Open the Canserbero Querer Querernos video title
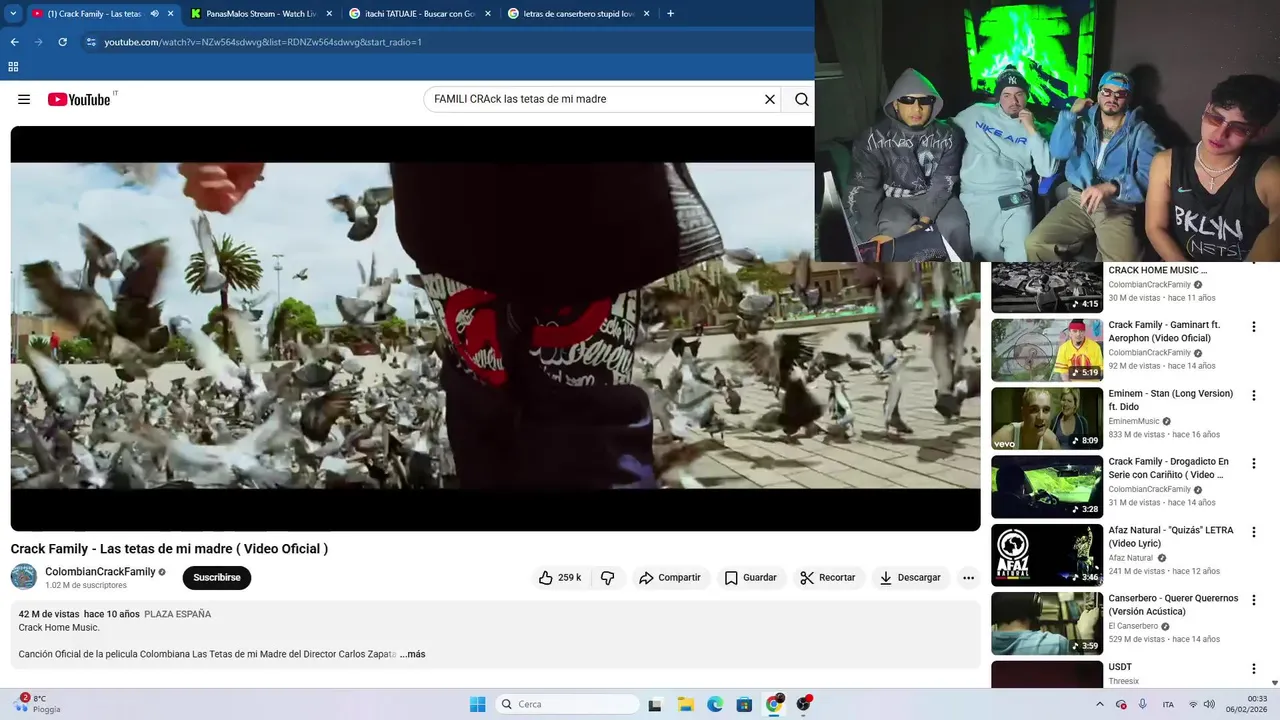The width and height of the screenshot is (1280, 720). [x=1173, y=605]
